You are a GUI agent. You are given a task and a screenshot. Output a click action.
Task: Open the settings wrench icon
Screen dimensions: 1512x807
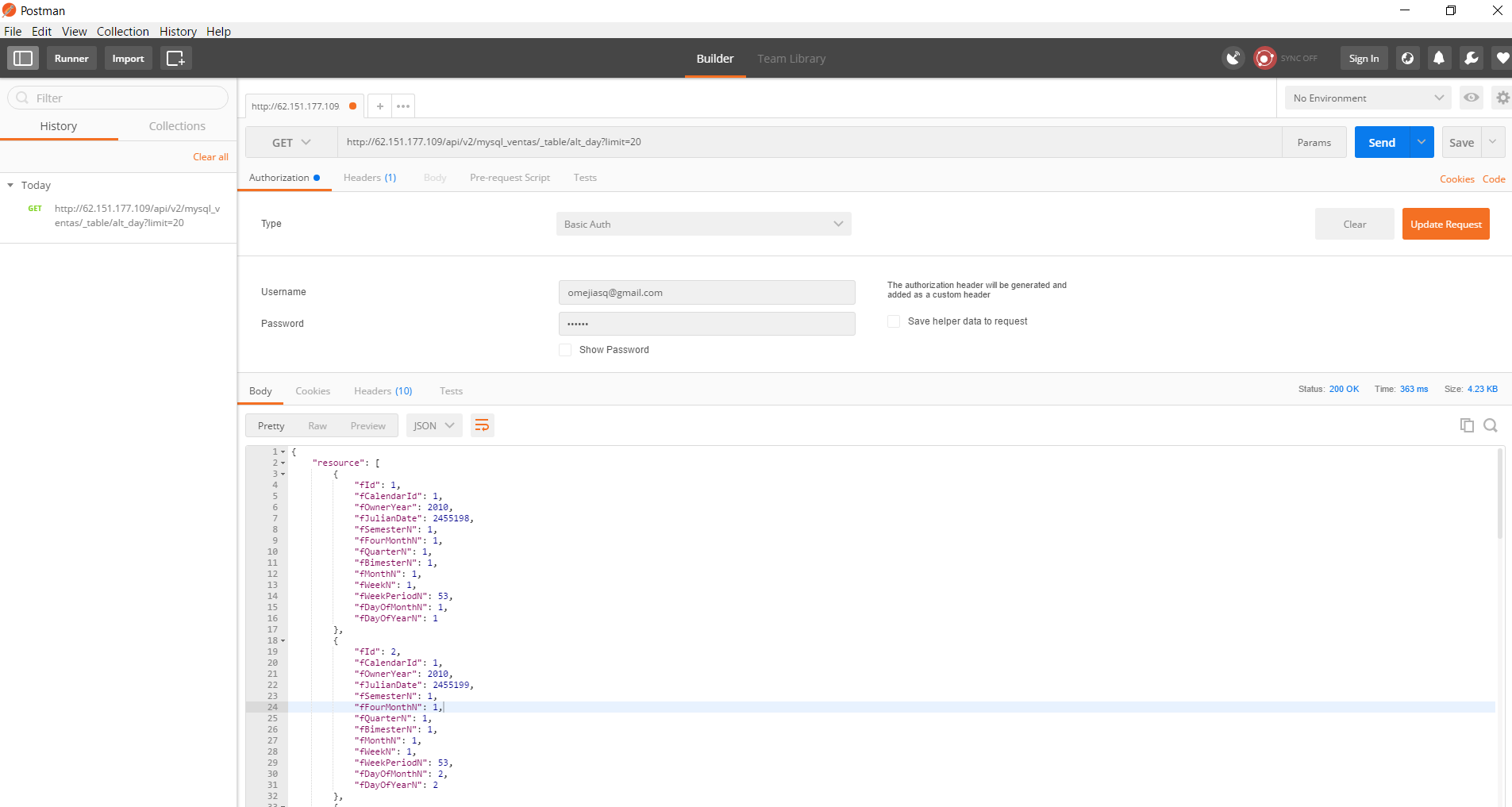pos(1471,58)
